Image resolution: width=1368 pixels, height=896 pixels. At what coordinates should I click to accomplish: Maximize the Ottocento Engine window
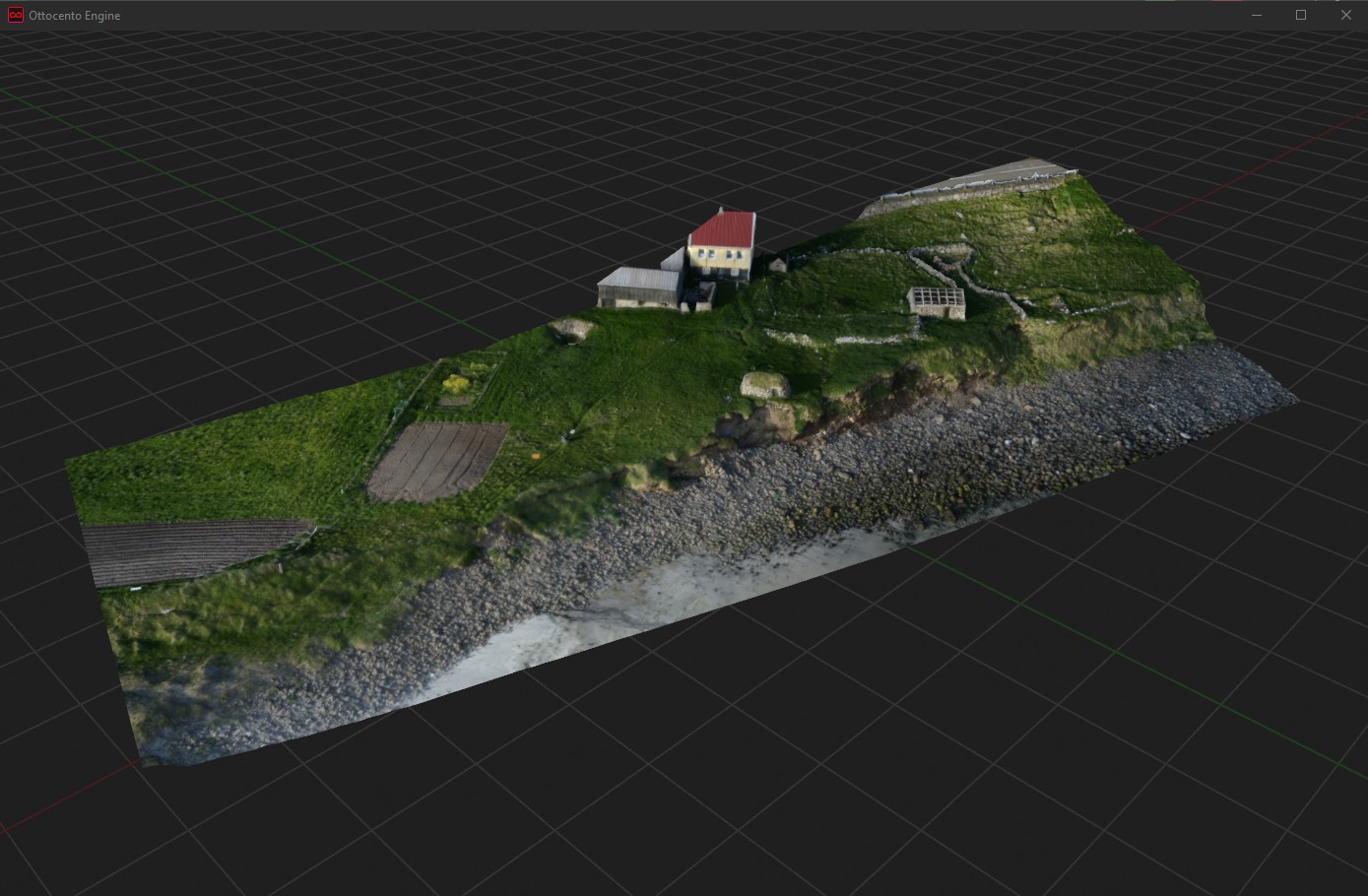[x=1301, y=15]
